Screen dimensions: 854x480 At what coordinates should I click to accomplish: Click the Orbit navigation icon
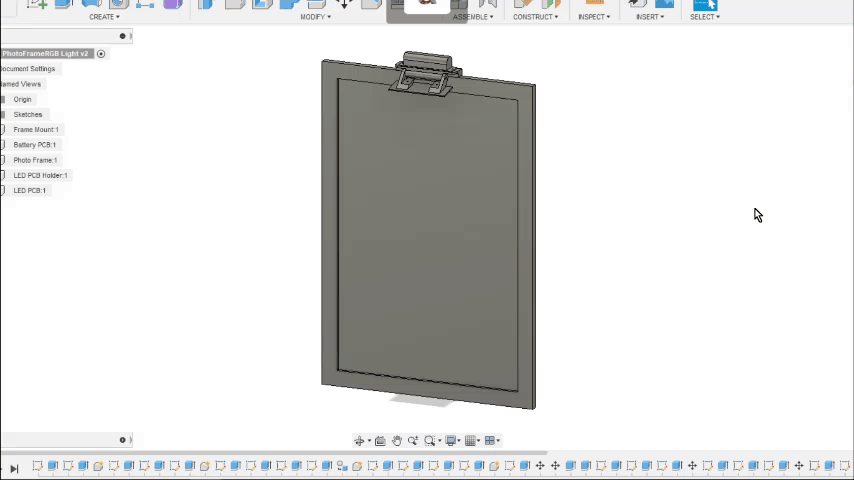359,441
